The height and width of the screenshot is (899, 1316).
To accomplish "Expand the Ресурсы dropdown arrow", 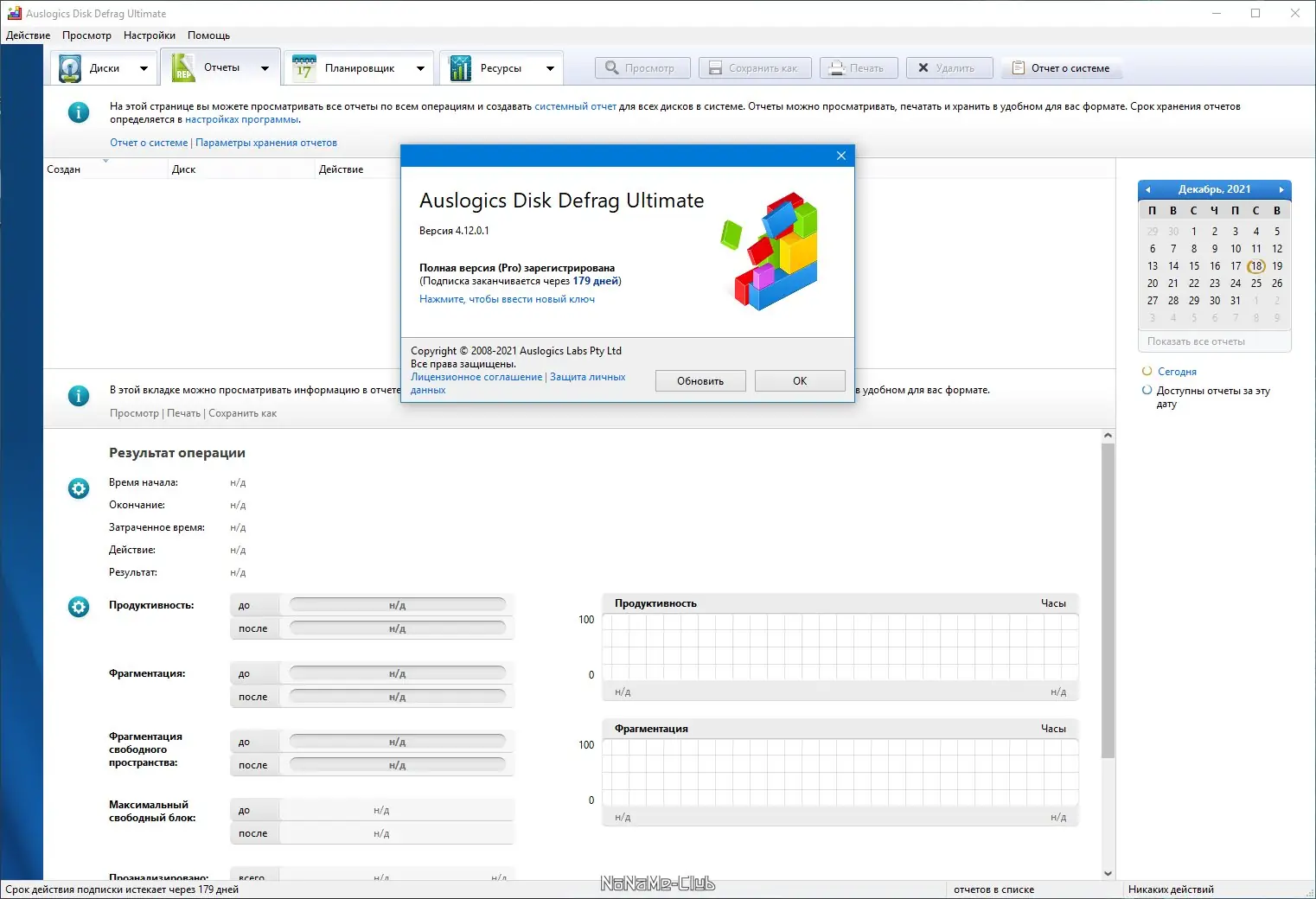I will click(550, 68).
